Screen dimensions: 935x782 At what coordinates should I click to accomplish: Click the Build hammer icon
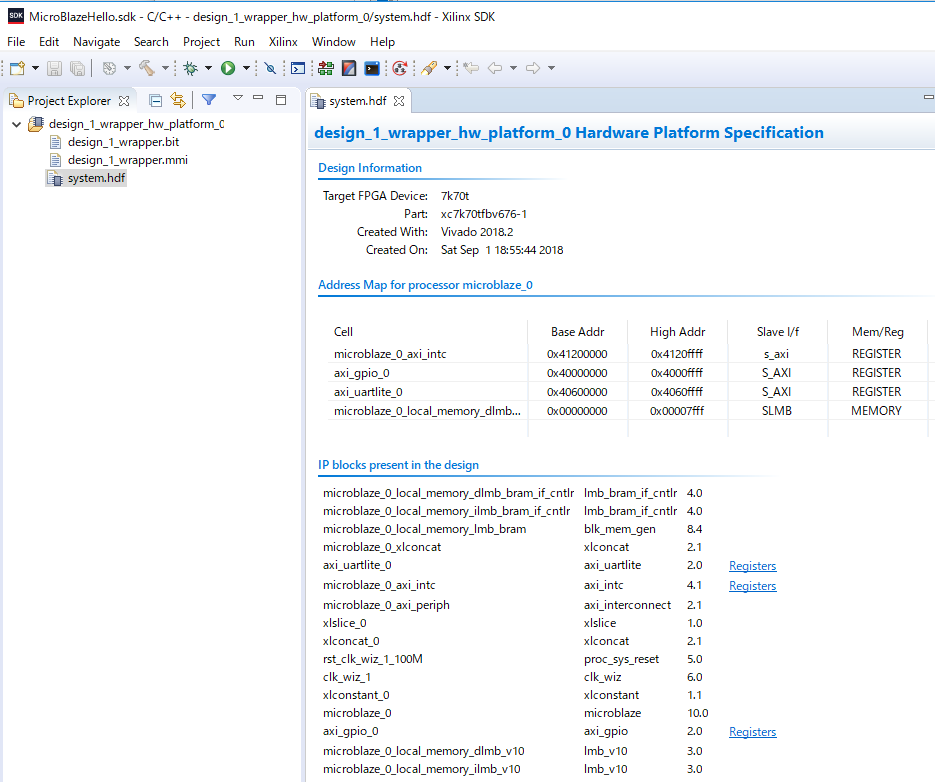pos(147,68)
